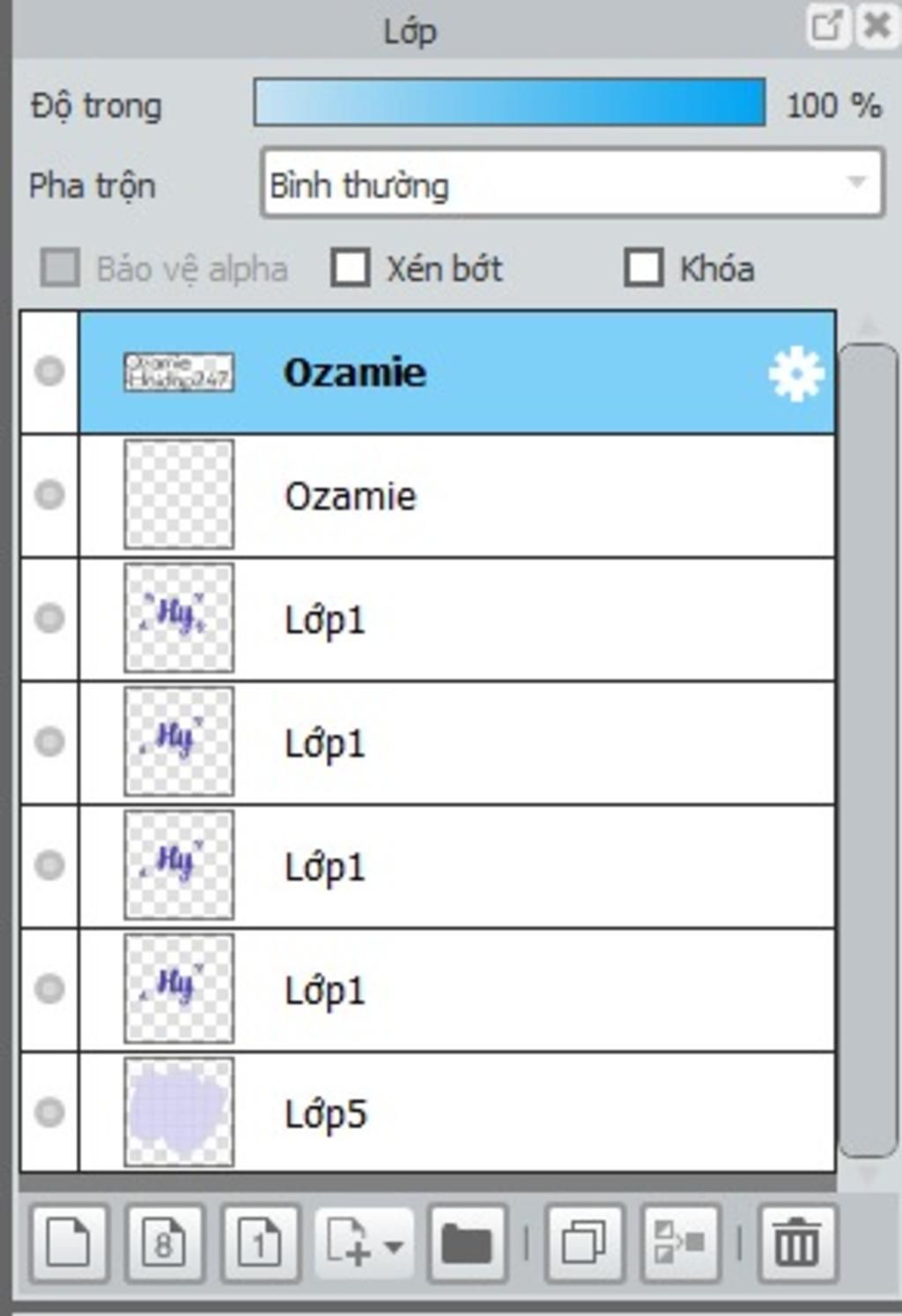This screenshot has width=902, height=1316.
Task: Create a new layer folder
Action: pyautogui.click(x=467, y=1243)
